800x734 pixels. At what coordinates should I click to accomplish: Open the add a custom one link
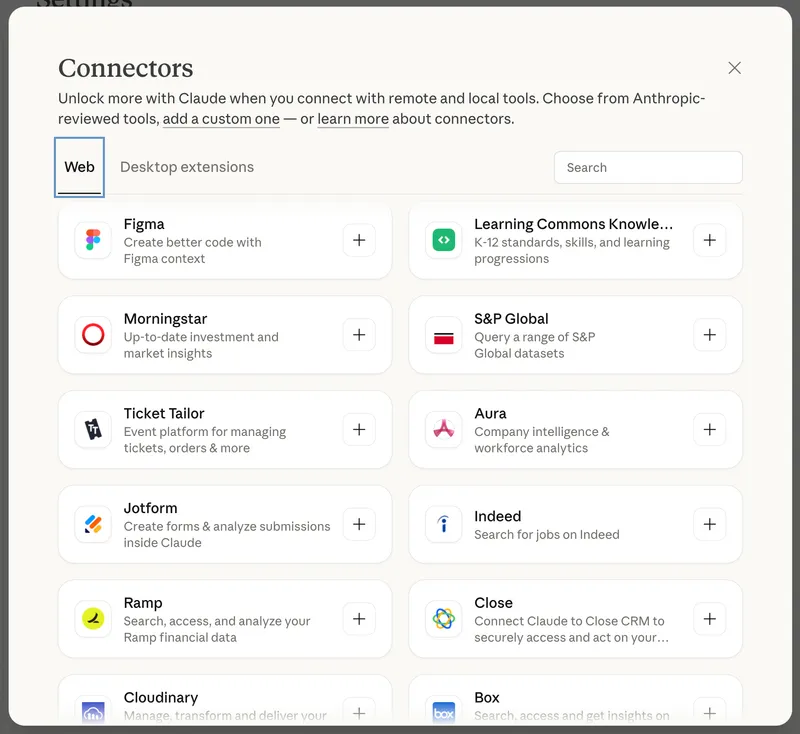pos(221,119)
